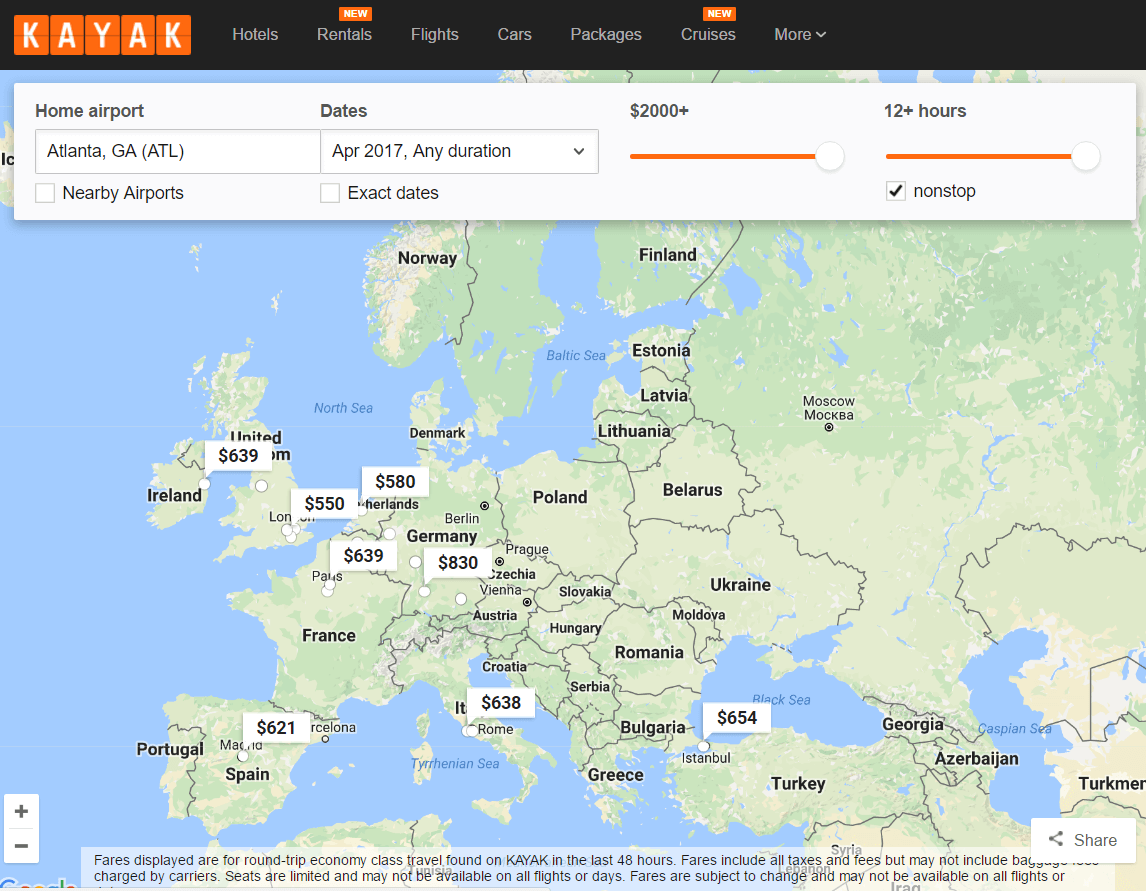Screen dimensions: 1146x891
Task: Open the Apr 2017 duration selector
Action: pos(459,151)
